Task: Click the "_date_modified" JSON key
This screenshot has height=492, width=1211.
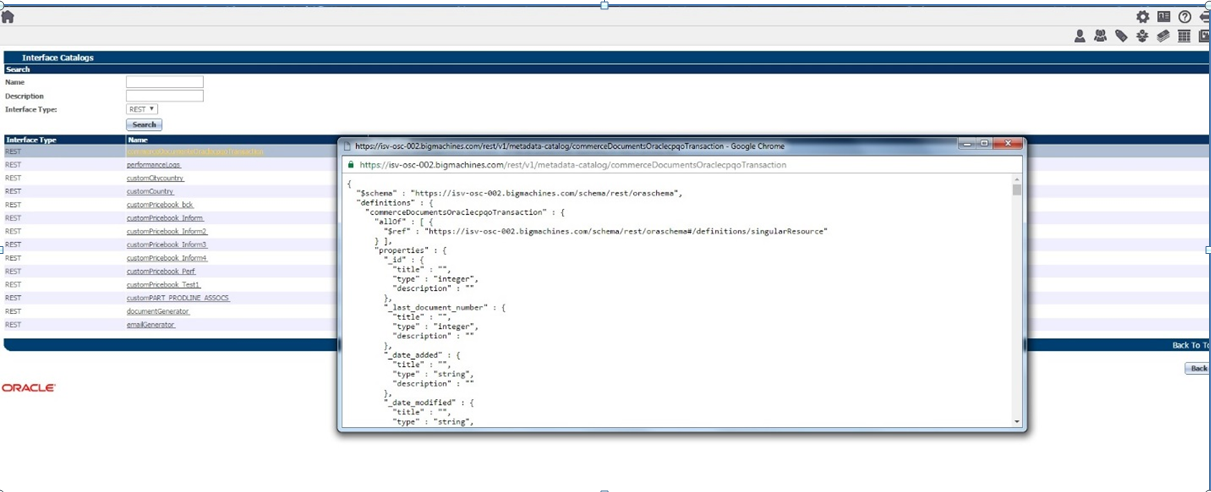Action: (x=421, y=402)
